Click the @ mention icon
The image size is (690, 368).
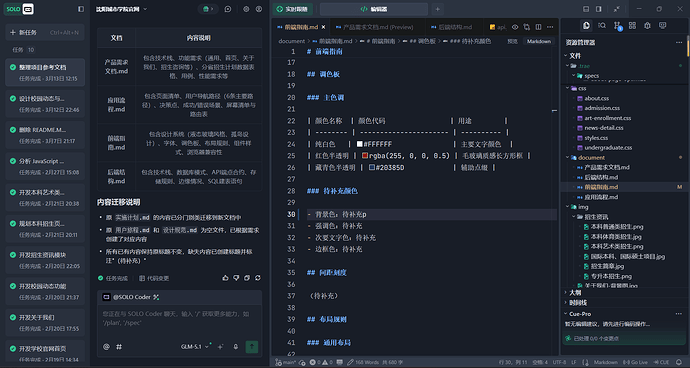click(x=106, y=347)
